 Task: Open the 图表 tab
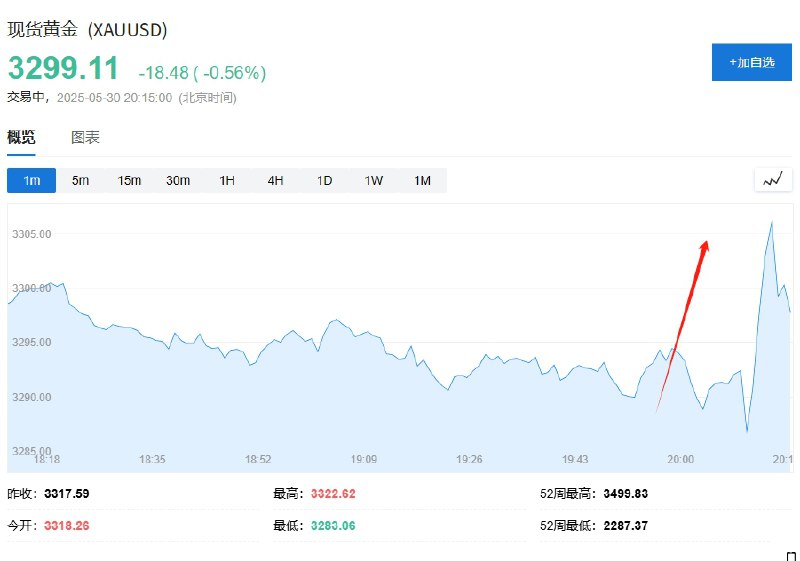coord(85,137)
